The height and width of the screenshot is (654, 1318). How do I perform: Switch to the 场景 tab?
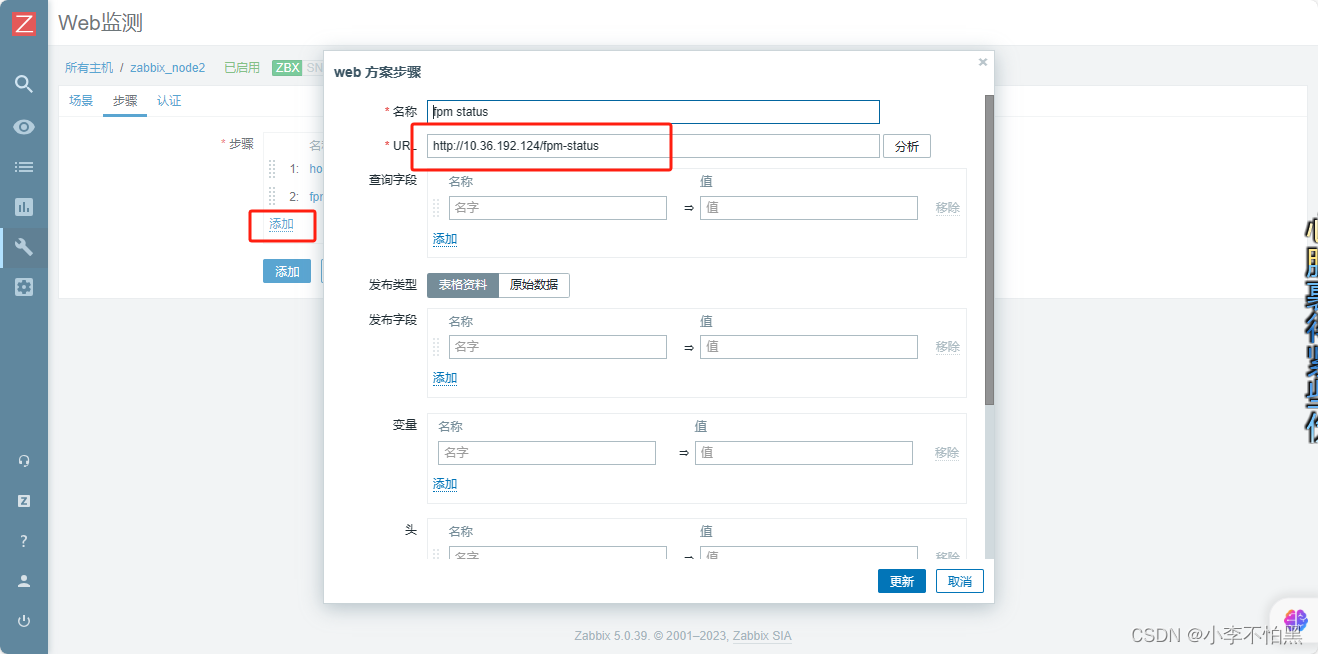click(81, 101)
